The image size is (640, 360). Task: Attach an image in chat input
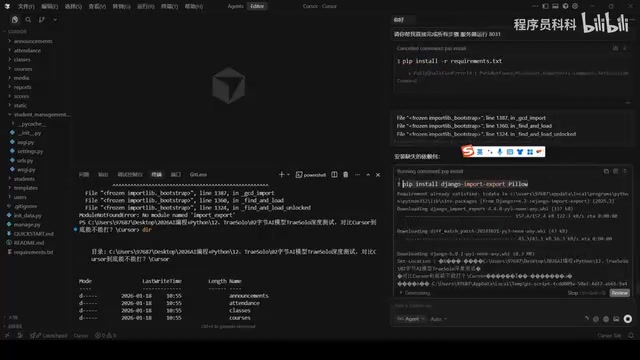click(616, 319)
